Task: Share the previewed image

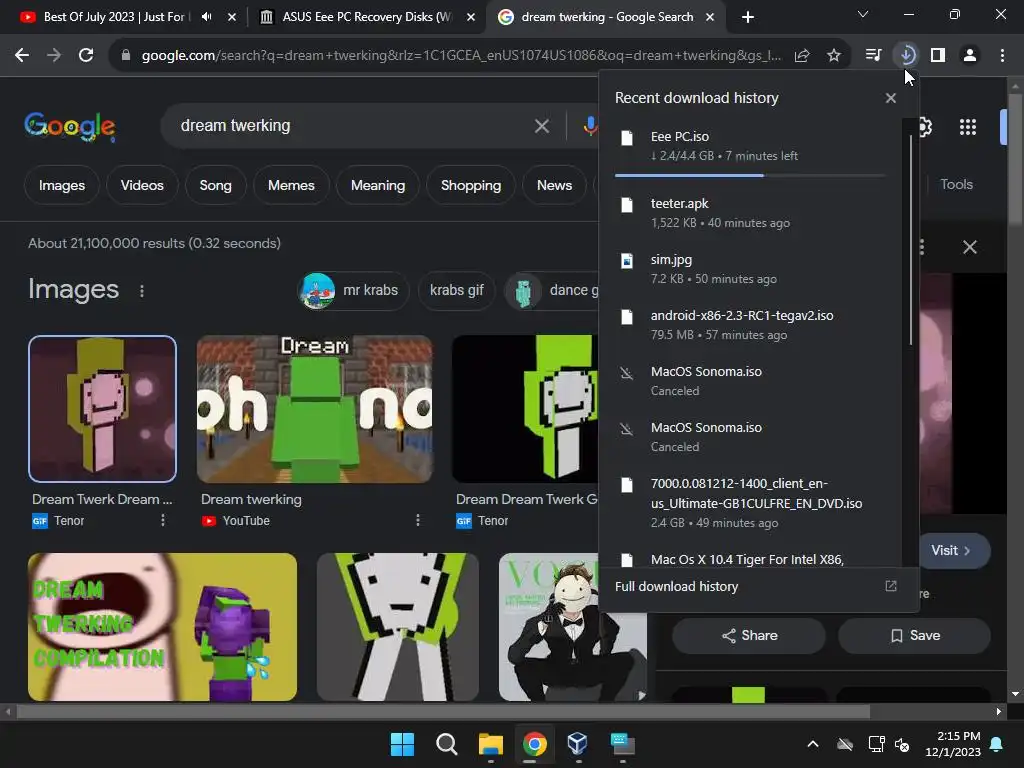Action: click(x=749, y=636)
